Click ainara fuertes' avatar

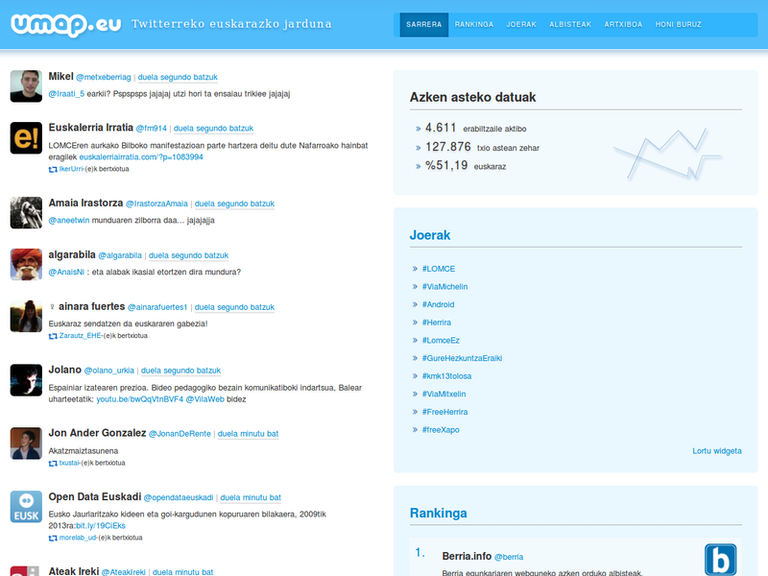pyautogui.click(x=26, y=316)
